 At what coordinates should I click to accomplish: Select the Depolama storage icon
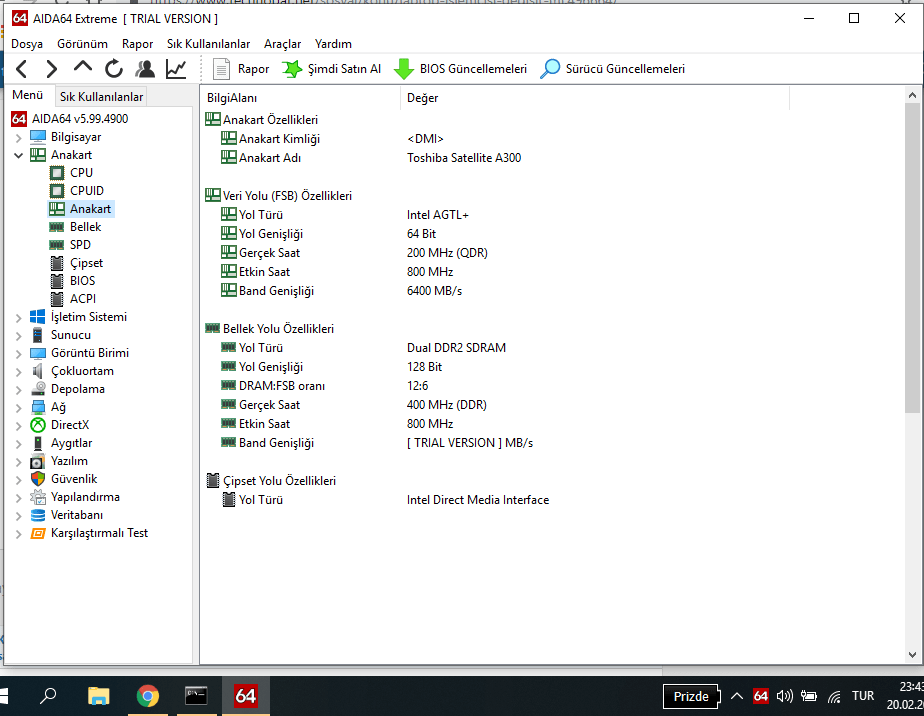pos(38,389)
